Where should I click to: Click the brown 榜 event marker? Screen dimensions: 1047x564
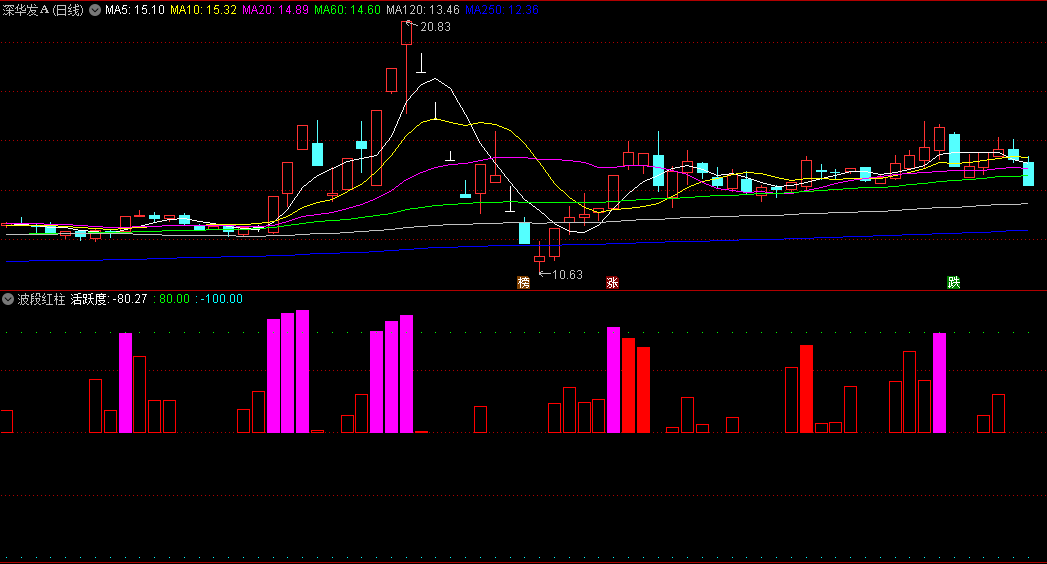click(524, 282)
